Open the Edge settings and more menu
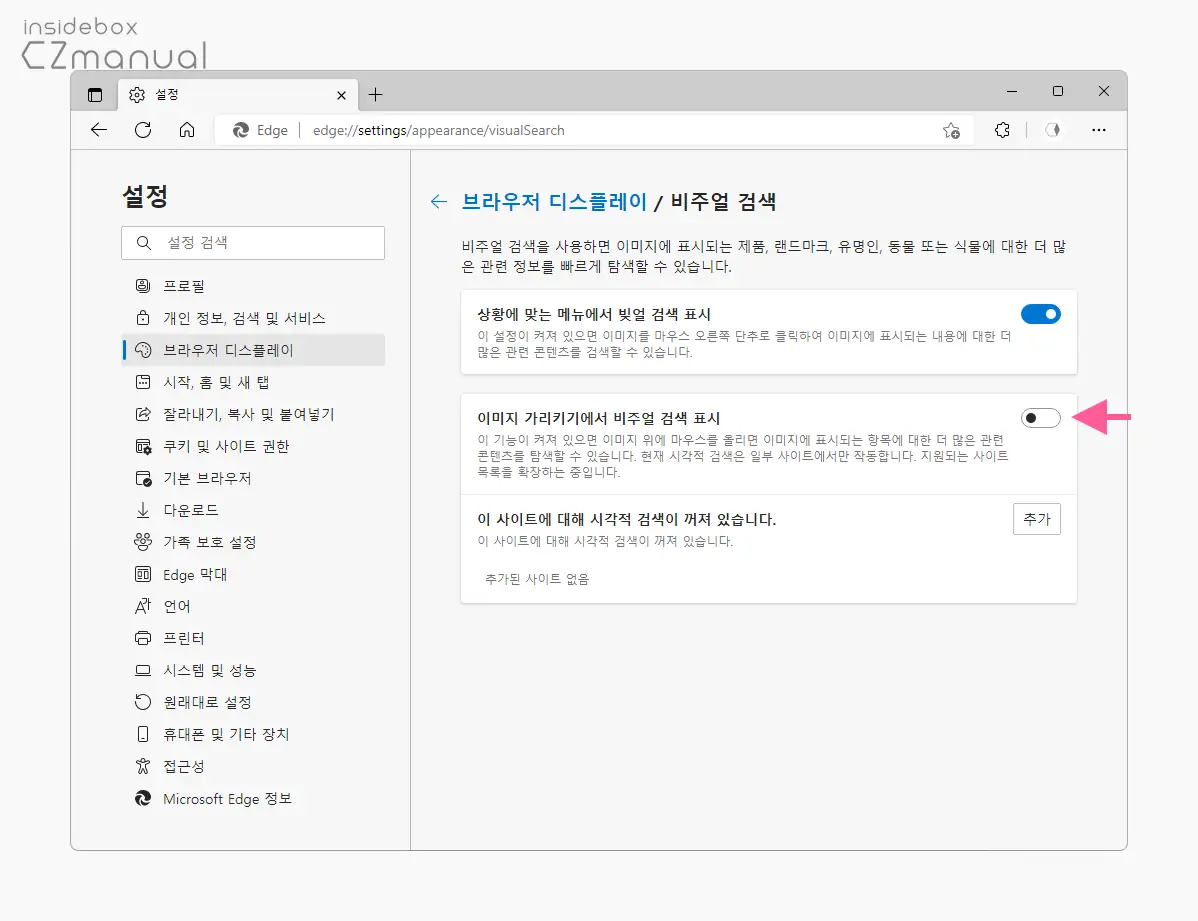 [x=1099, y=130]
